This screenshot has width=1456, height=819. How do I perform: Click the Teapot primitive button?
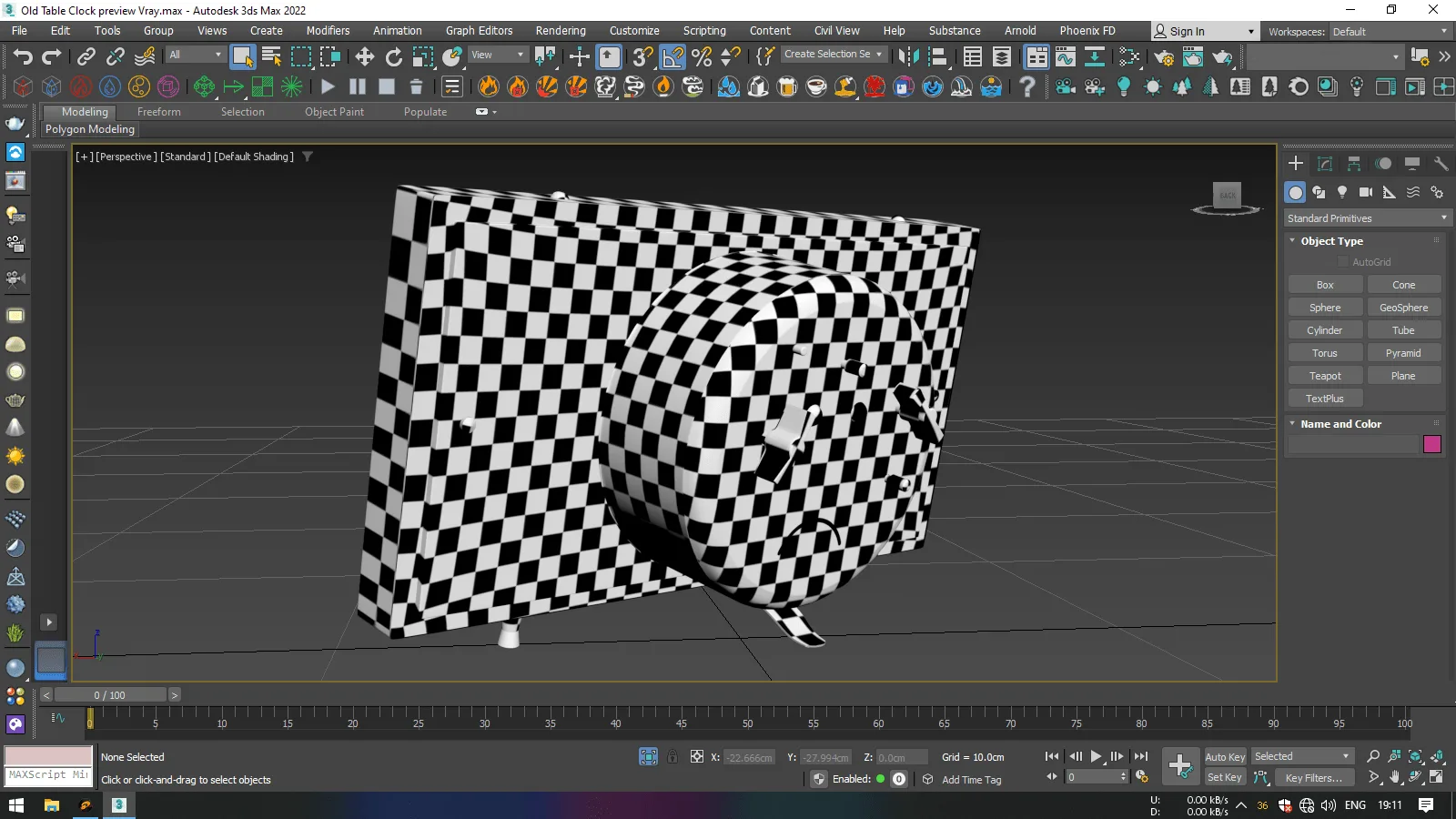[x=1325, y=376]
